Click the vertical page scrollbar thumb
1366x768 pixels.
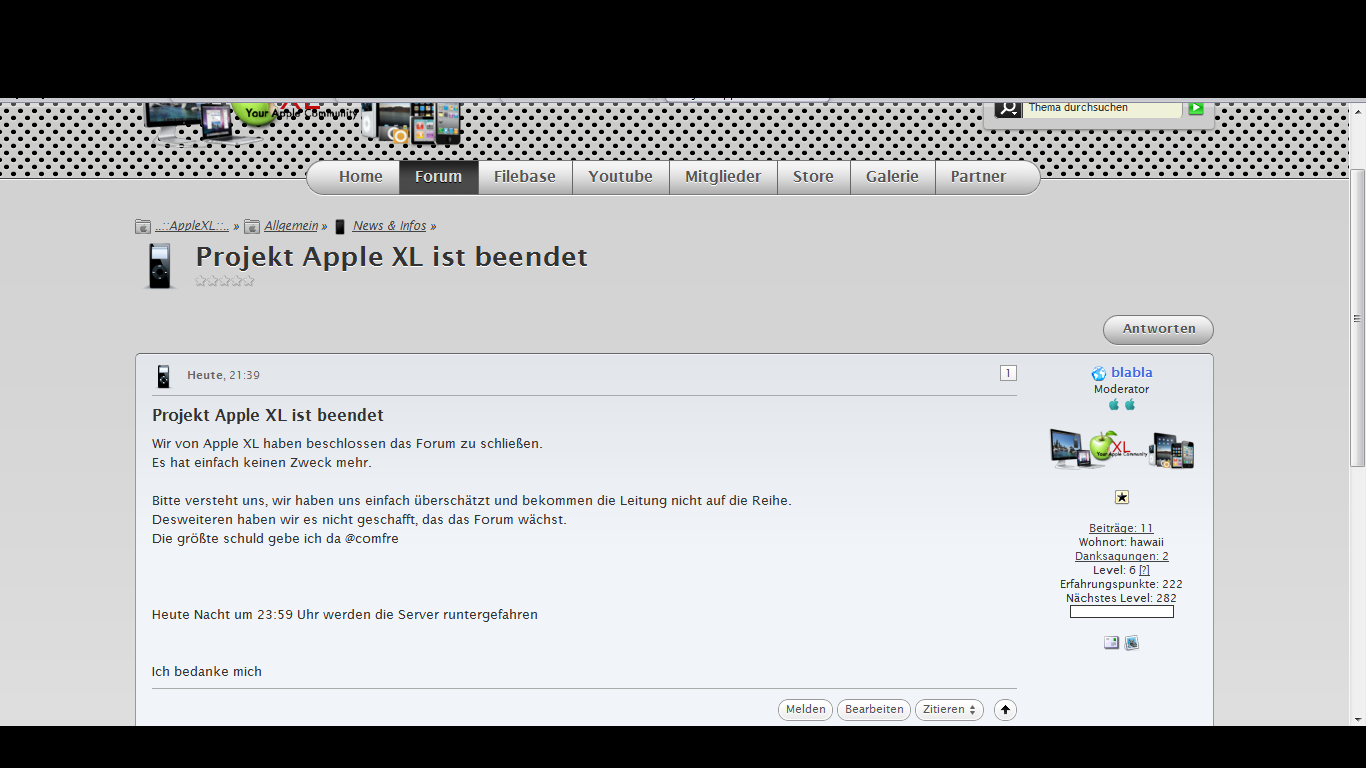tap(1358, 318)
